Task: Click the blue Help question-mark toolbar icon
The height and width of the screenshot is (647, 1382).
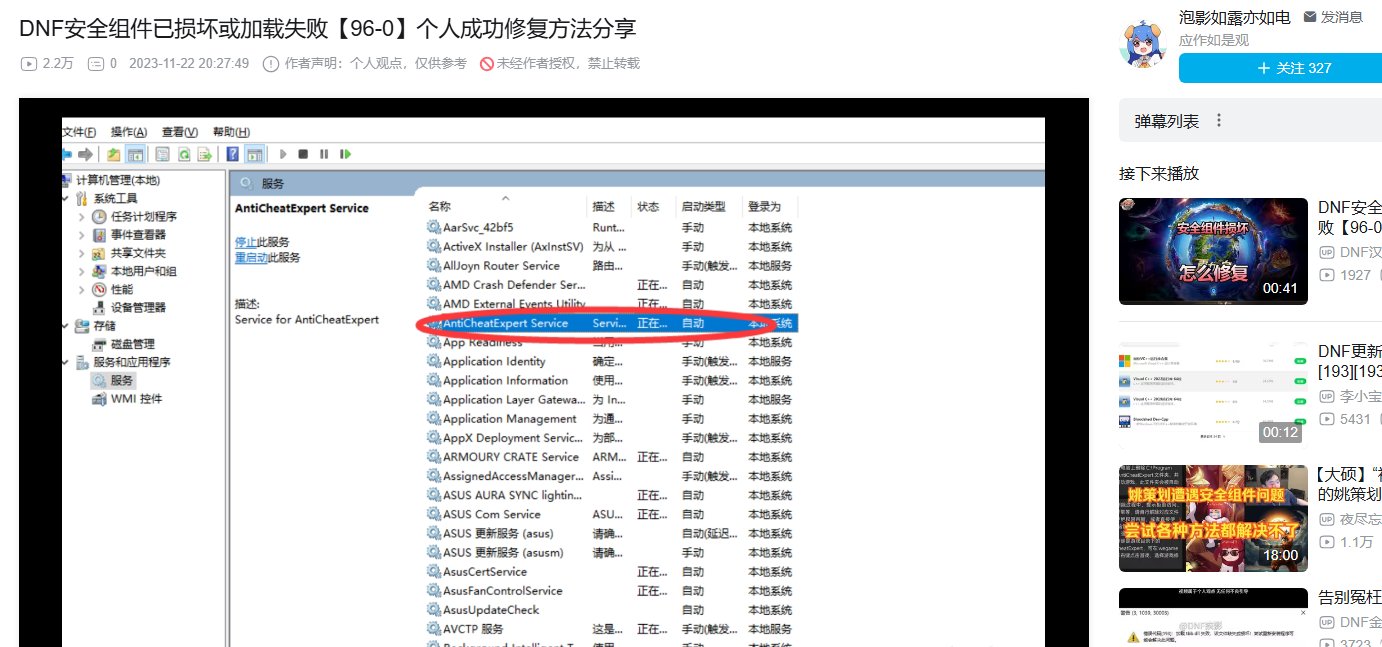Action: click(232, 154)
